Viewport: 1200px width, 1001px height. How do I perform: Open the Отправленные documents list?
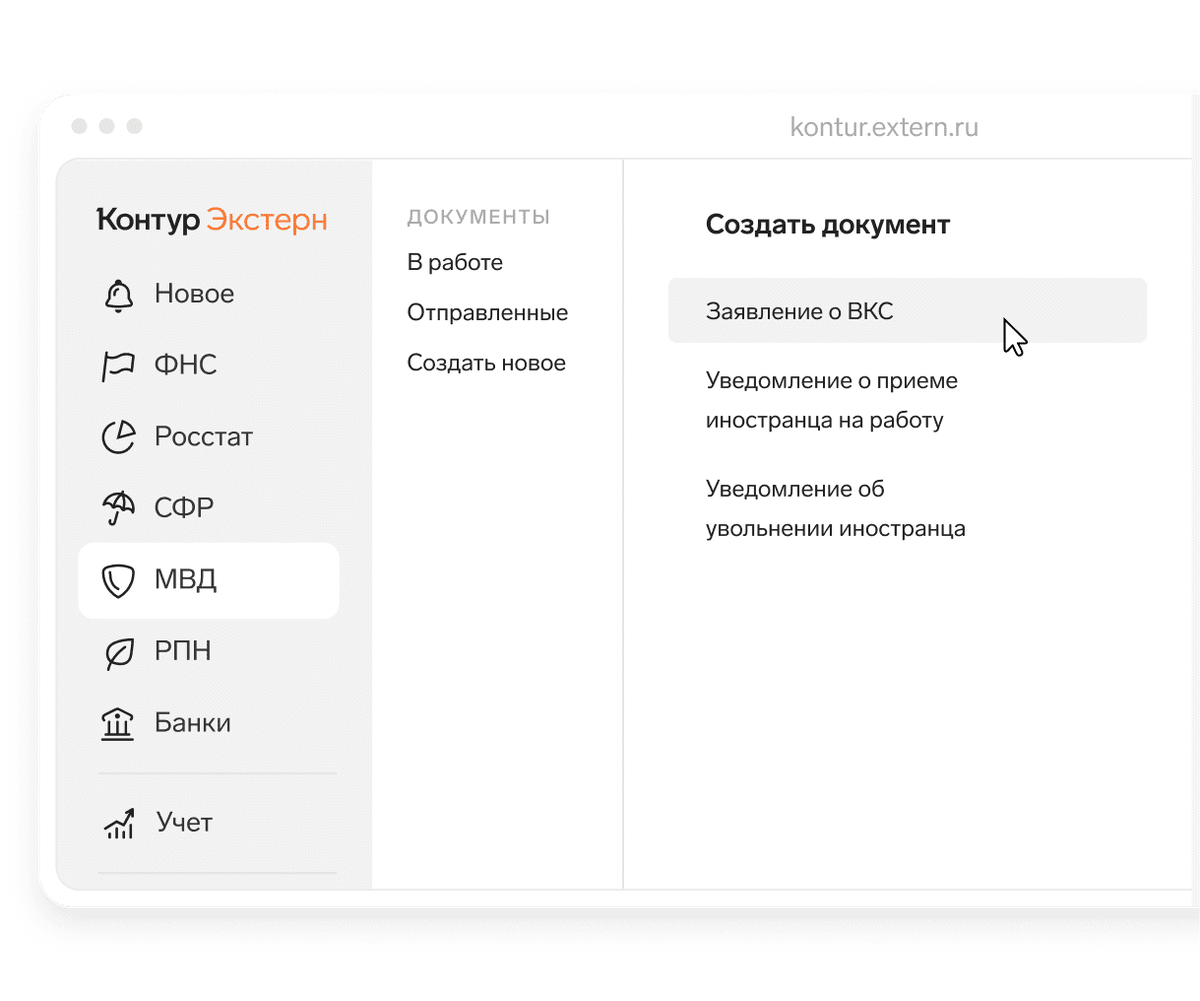tap(488, 313)
